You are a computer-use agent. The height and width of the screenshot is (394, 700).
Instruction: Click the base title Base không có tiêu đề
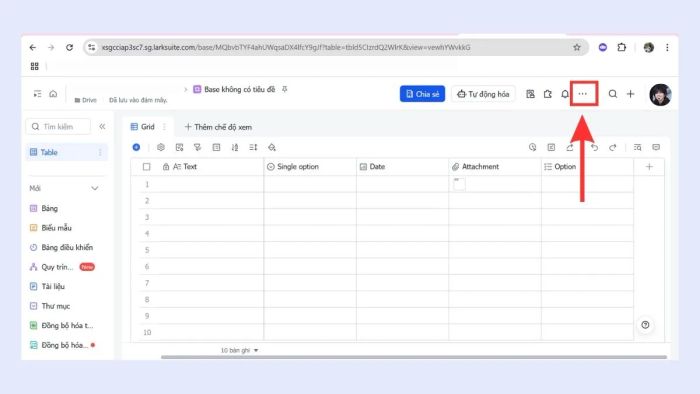[239, 89]
